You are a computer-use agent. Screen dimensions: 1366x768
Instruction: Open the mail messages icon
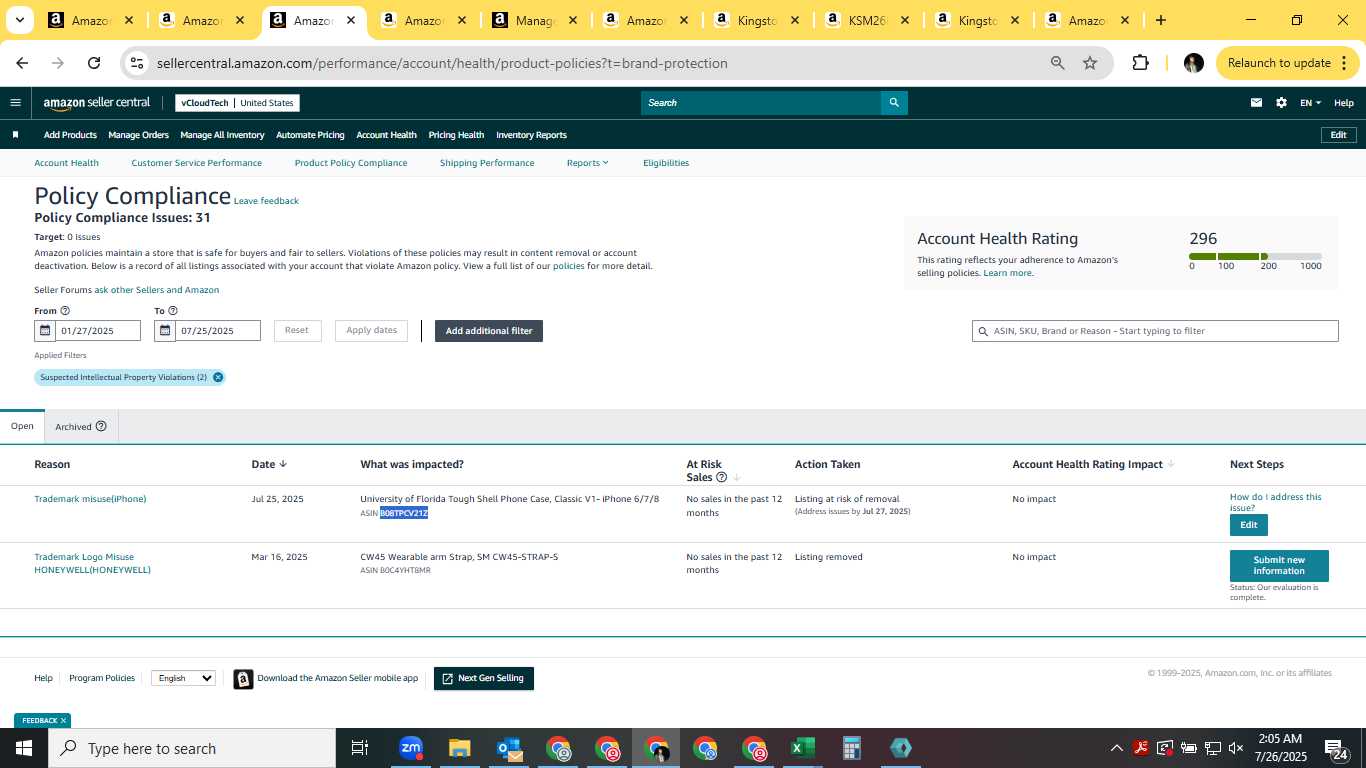[1257, 103]
